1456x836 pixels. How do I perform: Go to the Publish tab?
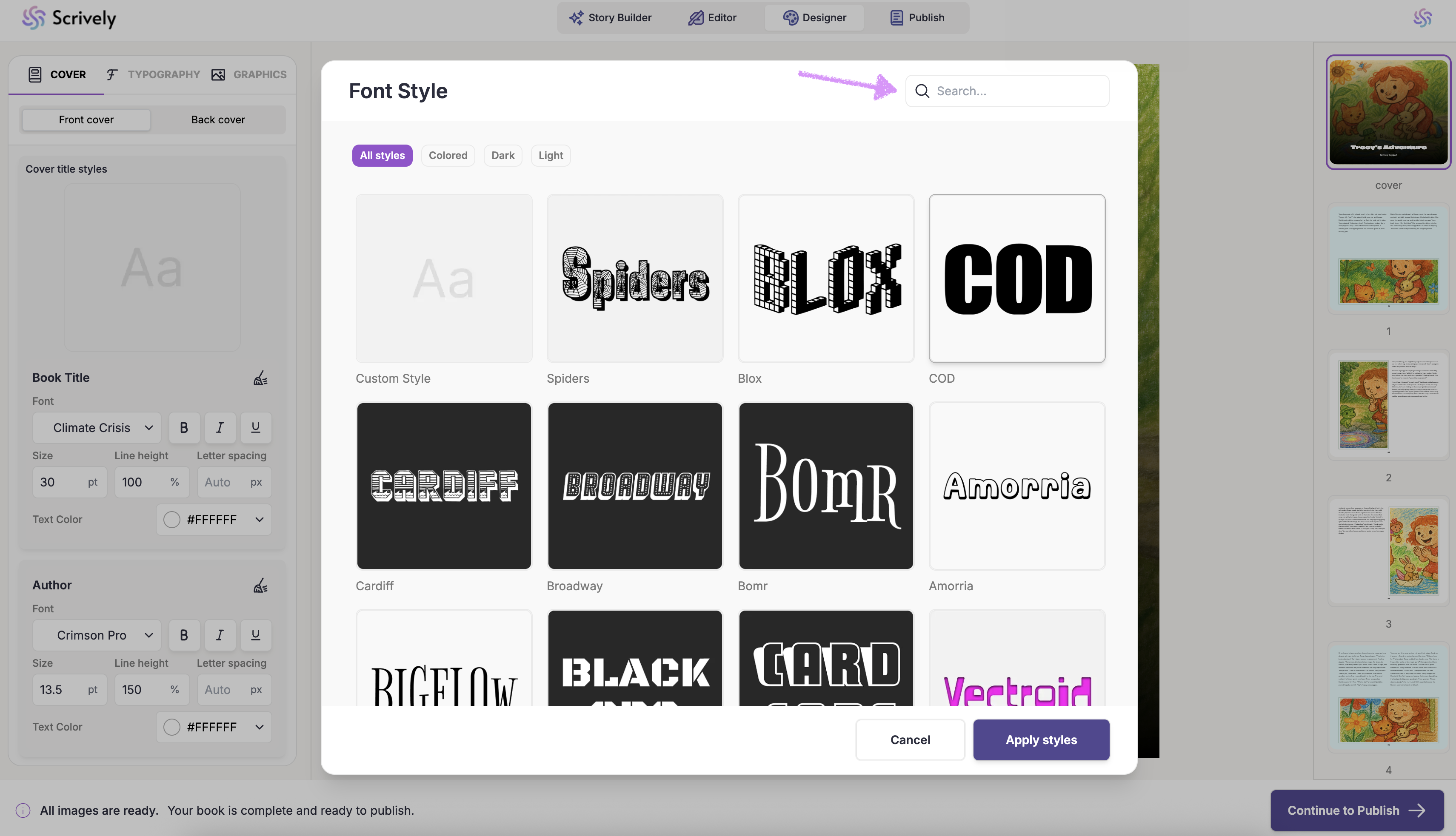click(x=917, y=18)
